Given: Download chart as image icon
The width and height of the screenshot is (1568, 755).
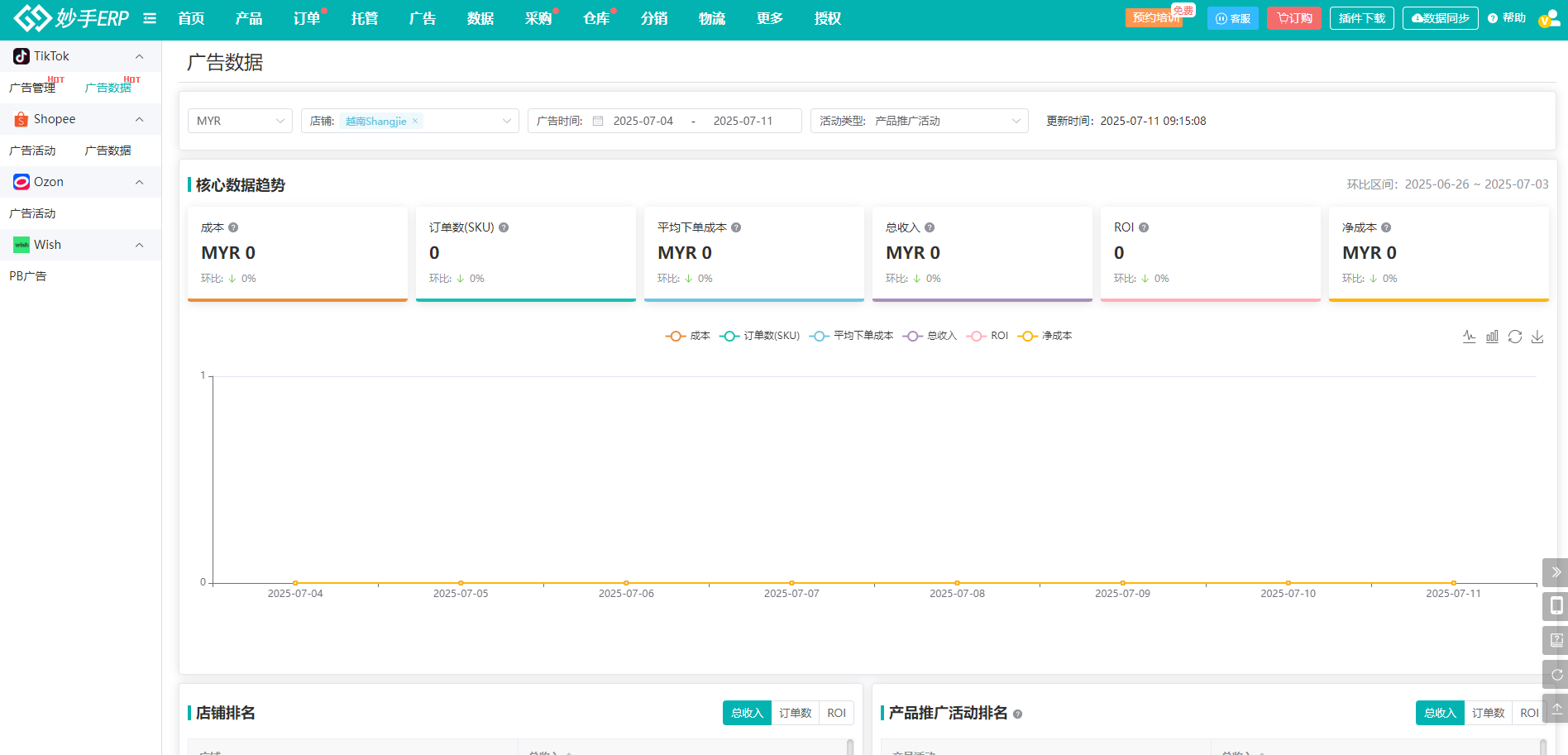Looking at the screenshot, I should 1537,337.
